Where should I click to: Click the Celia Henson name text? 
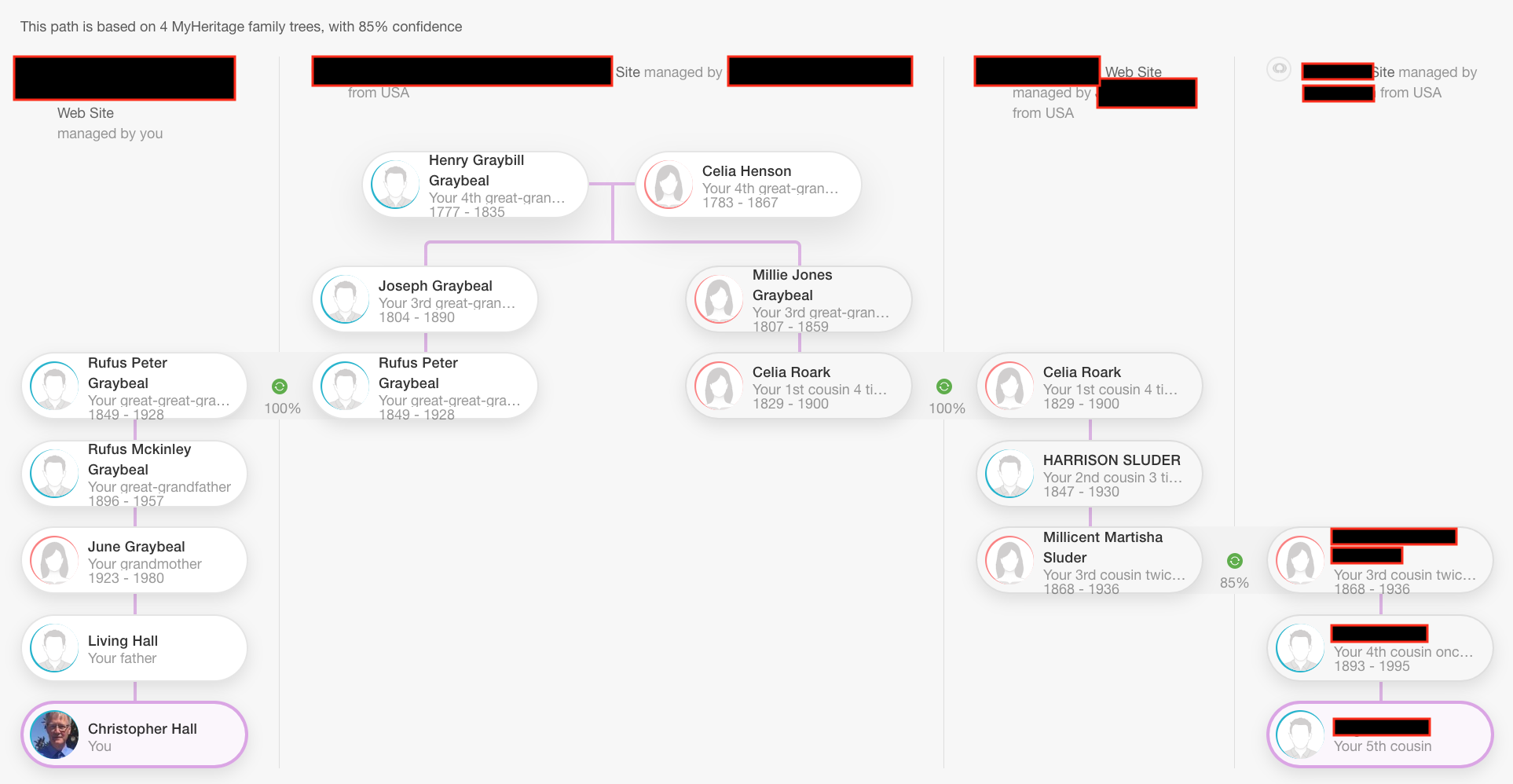[x=746, y=171]
